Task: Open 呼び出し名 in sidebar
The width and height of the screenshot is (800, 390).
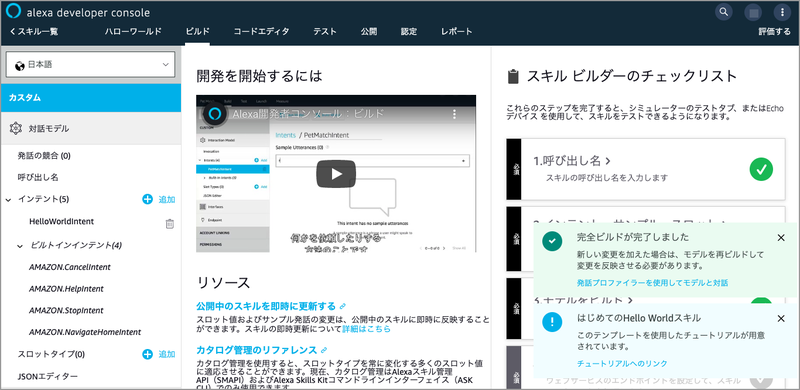Action: pos(38,178)
